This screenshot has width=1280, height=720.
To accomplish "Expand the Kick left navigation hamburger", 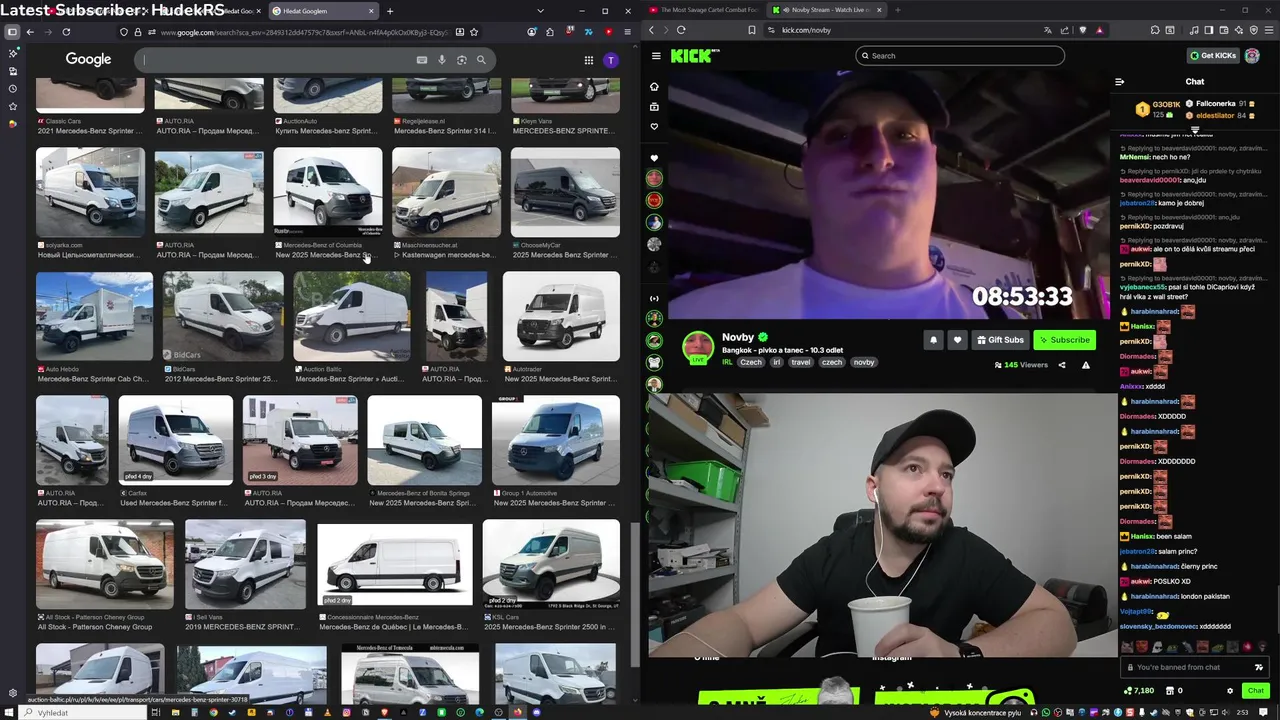I will (x=655, y=56).
